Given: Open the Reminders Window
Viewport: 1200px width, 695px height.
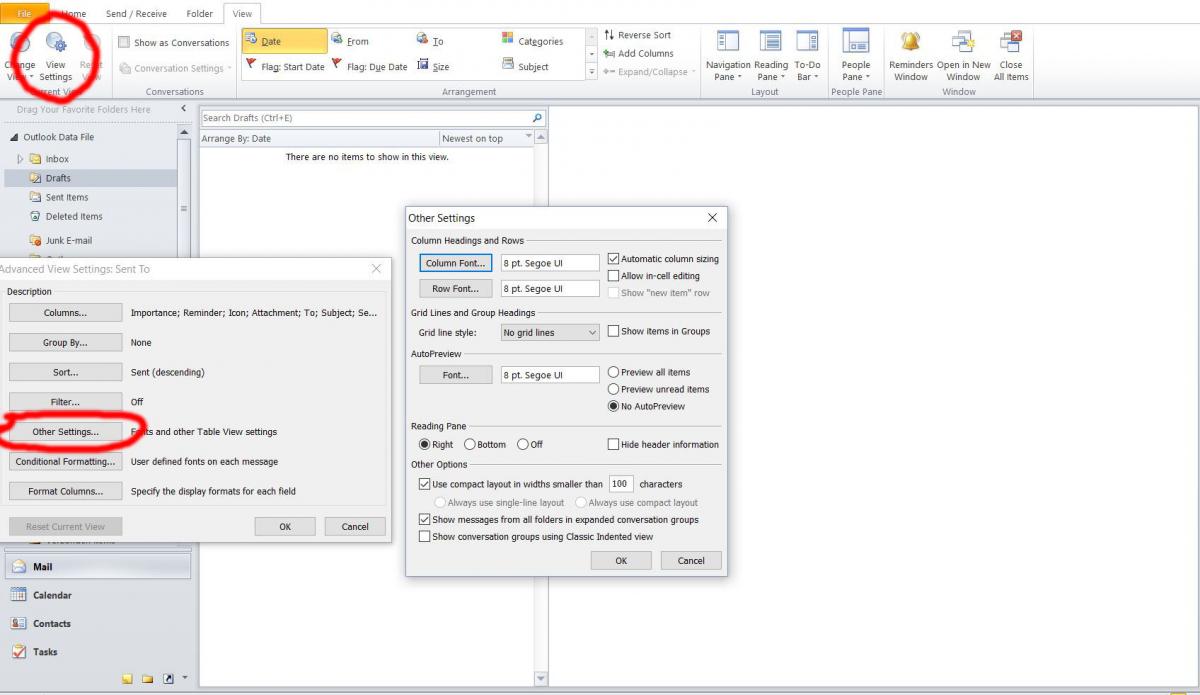Looking at the screenshot, I should click(910, 56).
